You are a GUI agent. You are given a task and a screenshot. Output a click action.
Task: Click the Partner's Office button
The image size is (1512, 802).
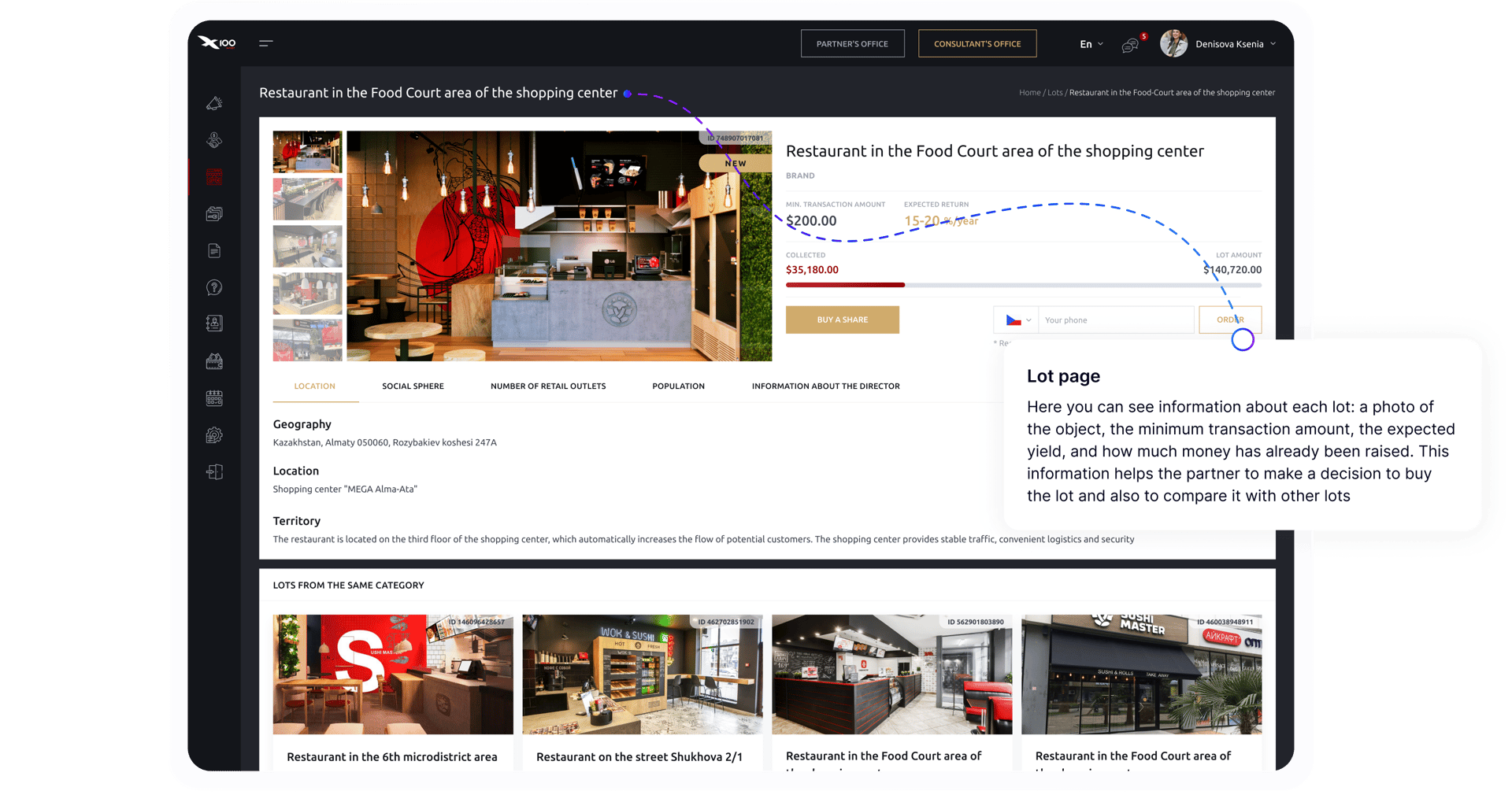pos(852,44)
